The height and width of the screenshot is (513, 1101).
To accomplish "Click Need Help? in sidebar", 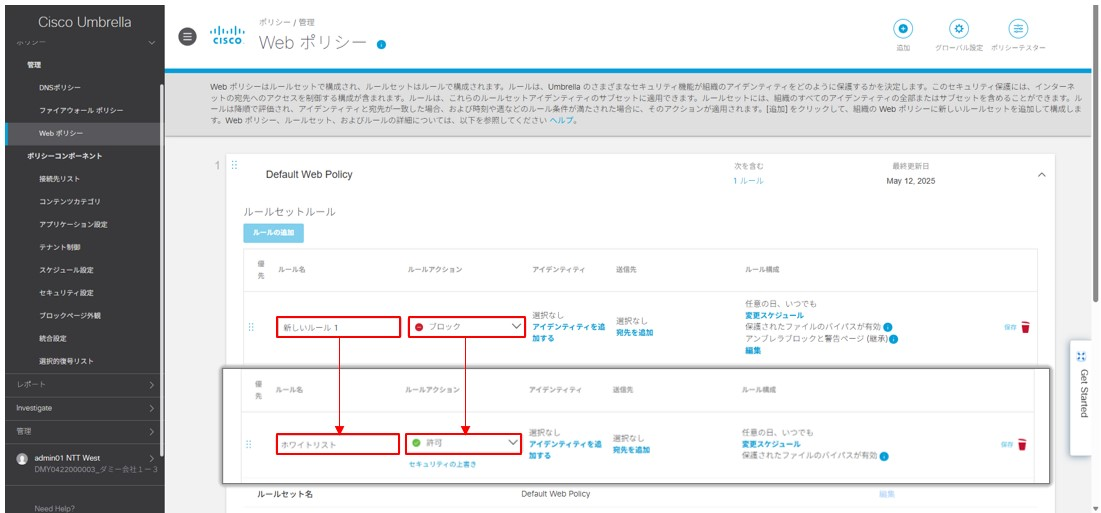I will (55, 508).
